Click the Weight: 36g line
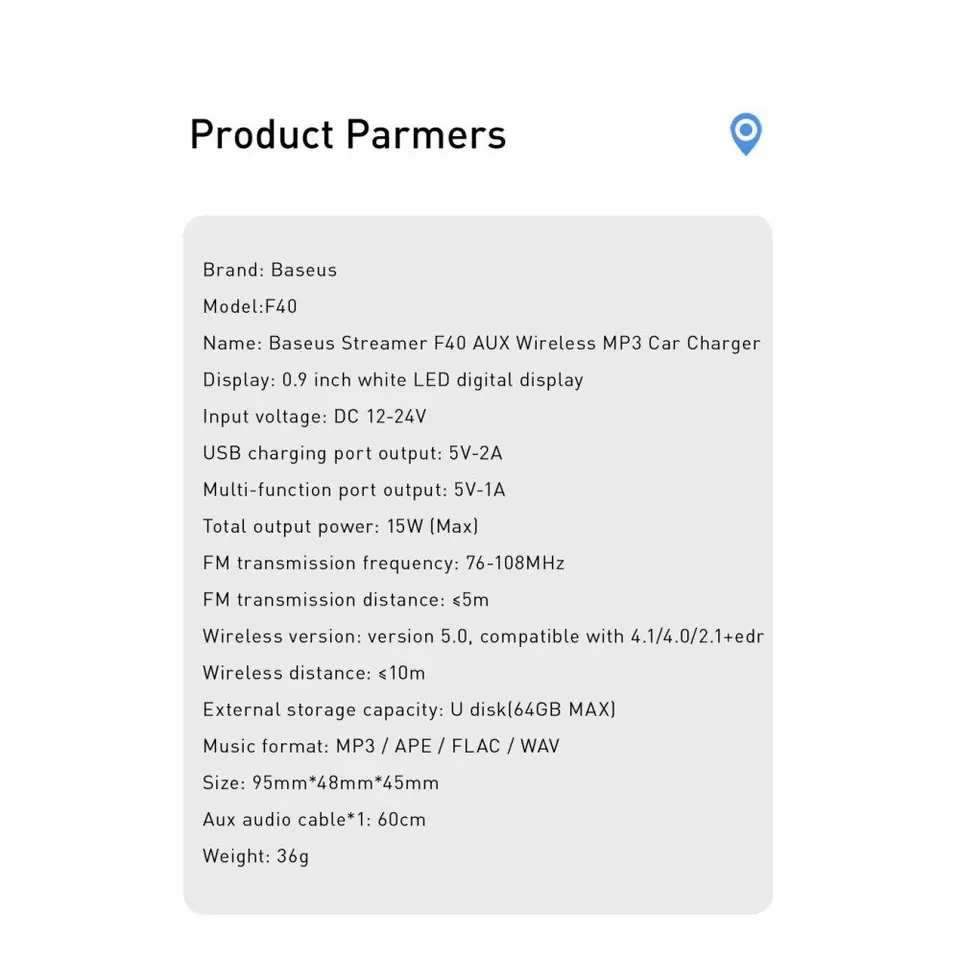 tap(256, 857)
